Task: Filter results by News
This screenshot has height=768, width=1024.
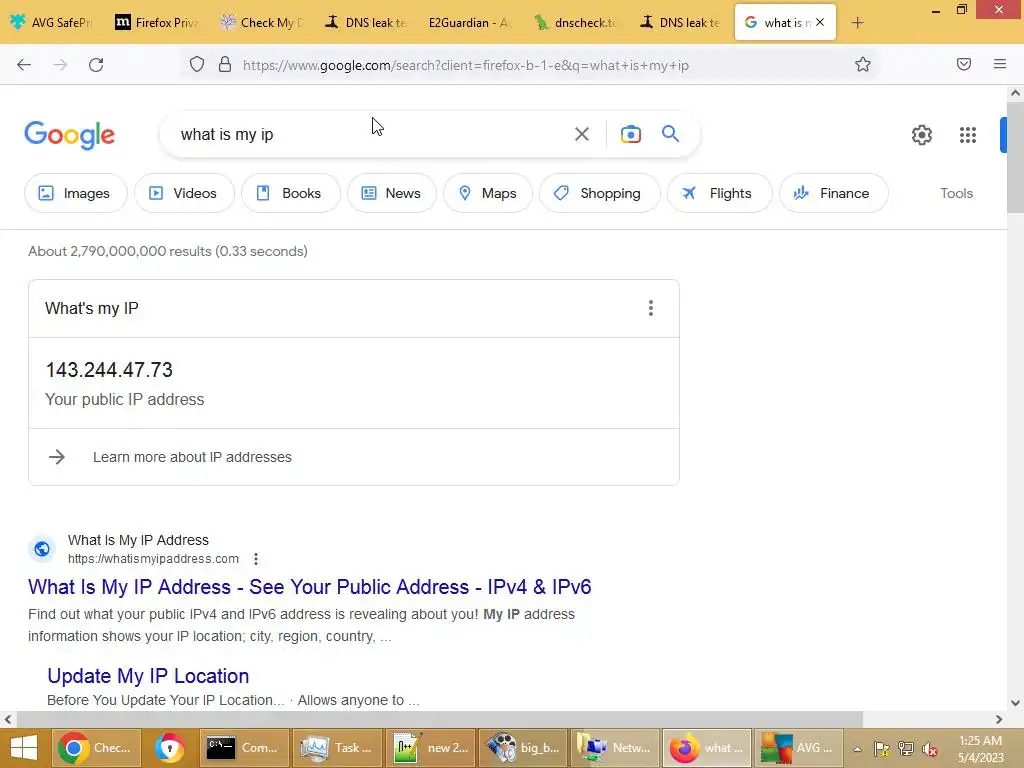Action: (x=391, y=193)
